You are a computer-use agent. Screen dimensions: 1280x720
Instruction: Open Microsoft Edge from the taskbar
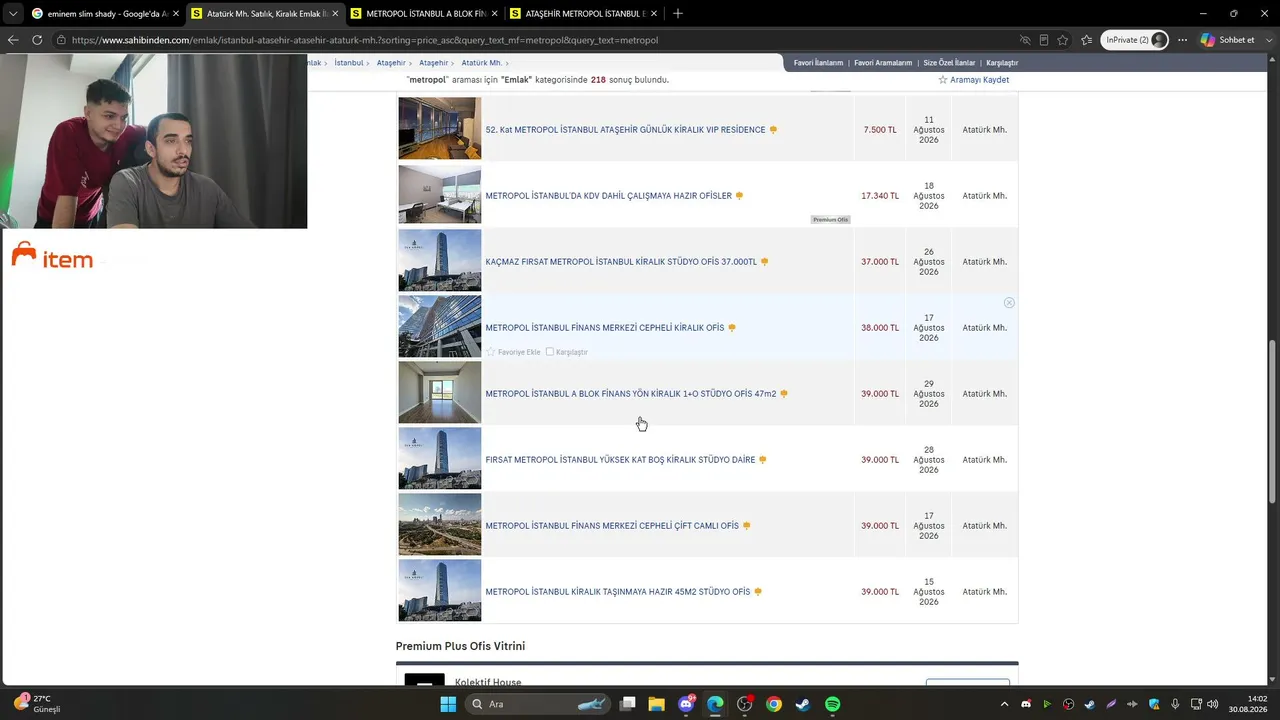point(715,704)
